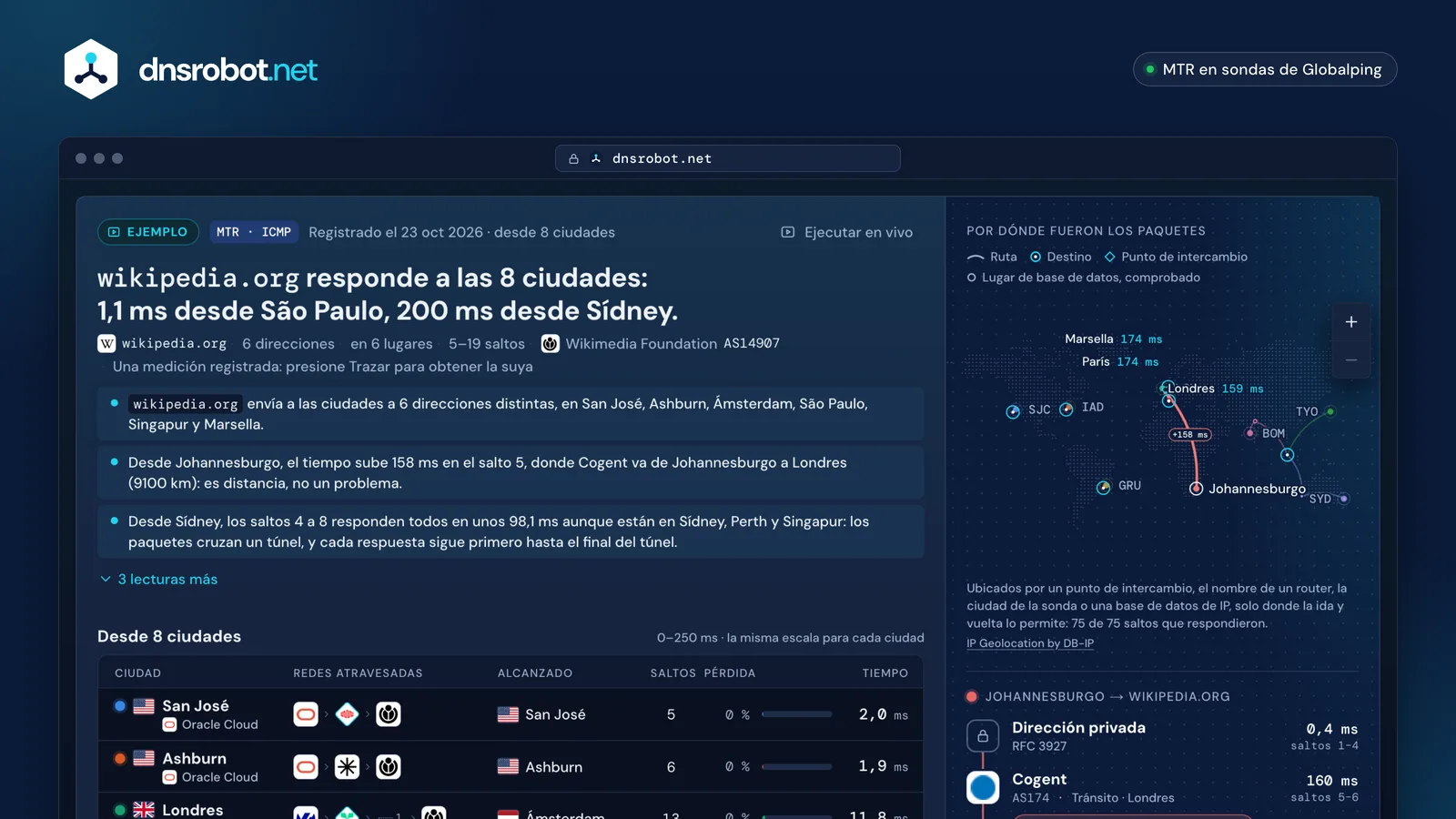
Task: Click the Cogent blue circle logo
Action: tap(983, 787)
